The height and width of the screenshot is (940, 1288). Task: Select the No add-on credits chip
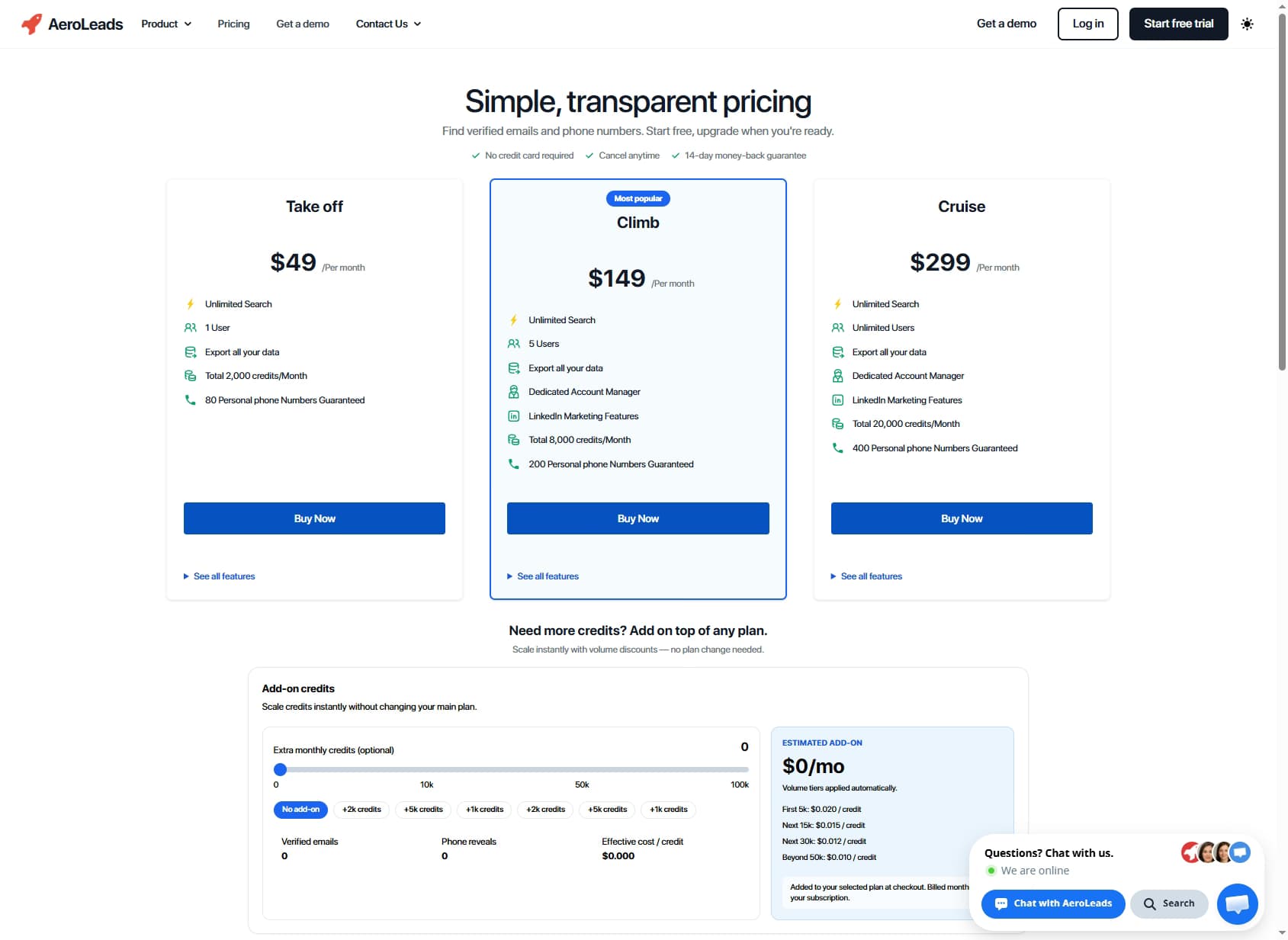[x=300, y=810]
